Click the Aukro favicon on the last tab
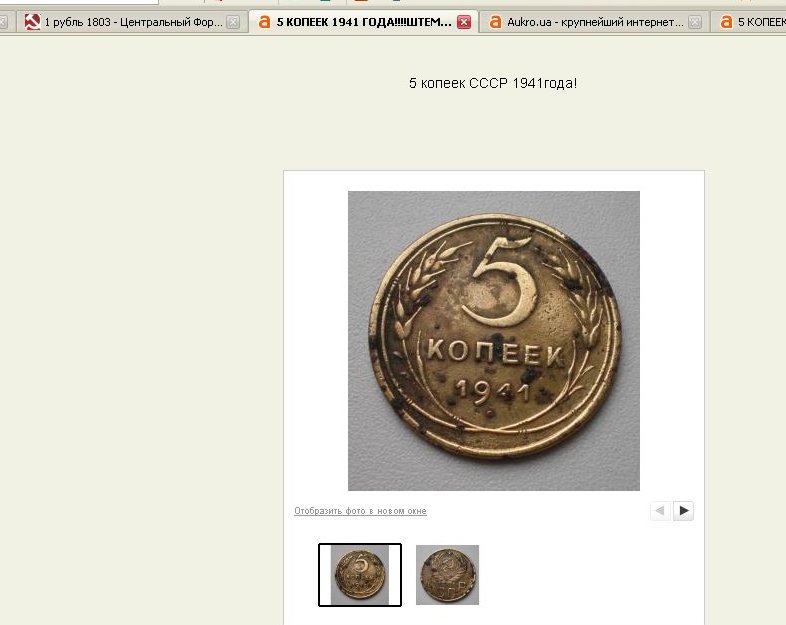786x625 pixels. pyautogui.click(x=726, y=22)
